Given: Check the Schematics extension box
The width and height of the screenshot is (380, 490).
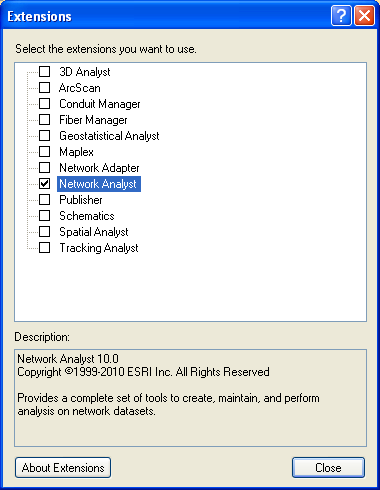Looking at the screenshot, I should click(x=44, y=215).
